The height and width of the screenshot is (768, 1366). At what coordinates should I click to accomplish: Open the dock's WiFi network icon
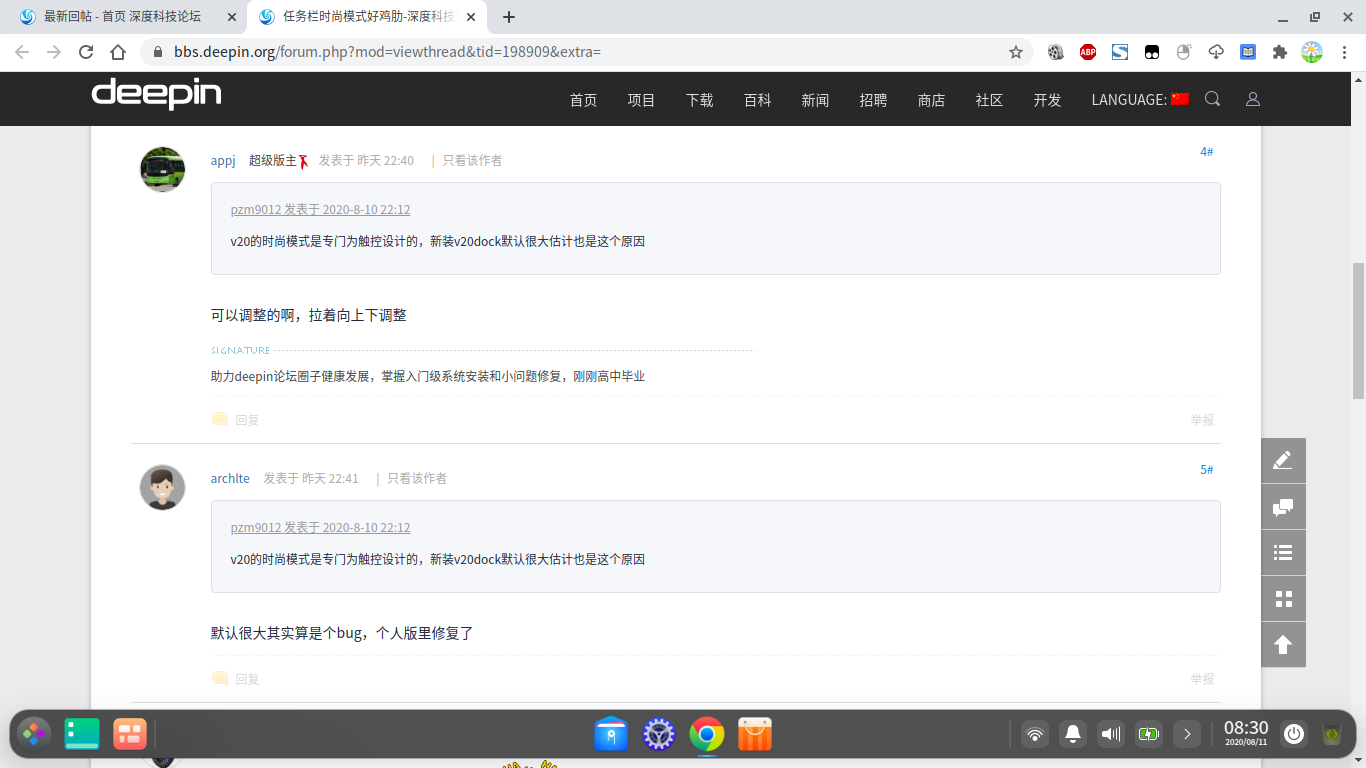coord(1035,734)
